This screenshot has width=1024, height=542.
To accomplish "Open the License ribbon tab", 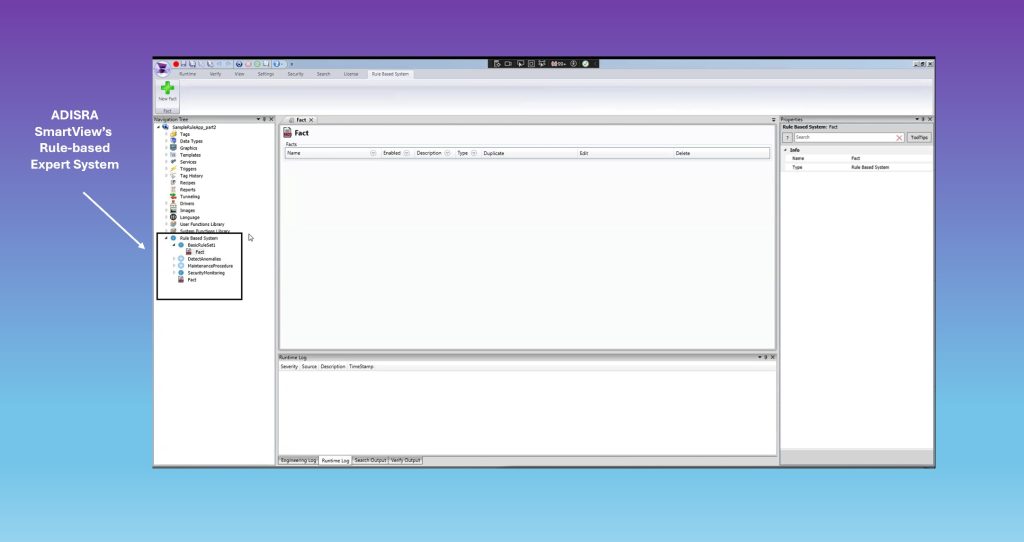I will pyautogui.click(x=351, y=74).
